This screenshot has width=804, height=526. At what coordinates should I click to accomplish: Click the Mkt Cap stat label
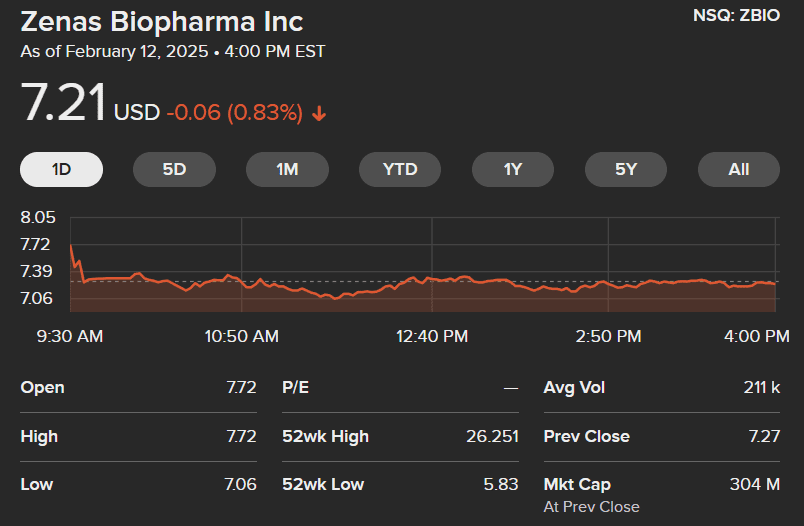(x=577, y=484)
